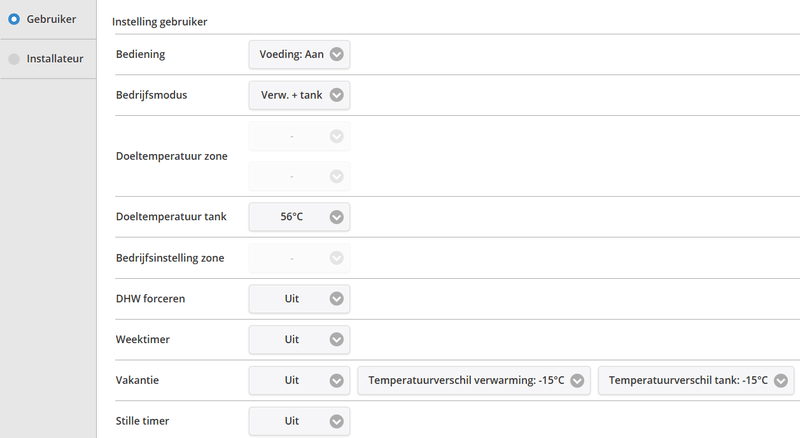Viewport: 800px width, 438px height.
Task: Click arrow icon on Stille timer selector
Action: pyautogui.click(x=337, y=421)
